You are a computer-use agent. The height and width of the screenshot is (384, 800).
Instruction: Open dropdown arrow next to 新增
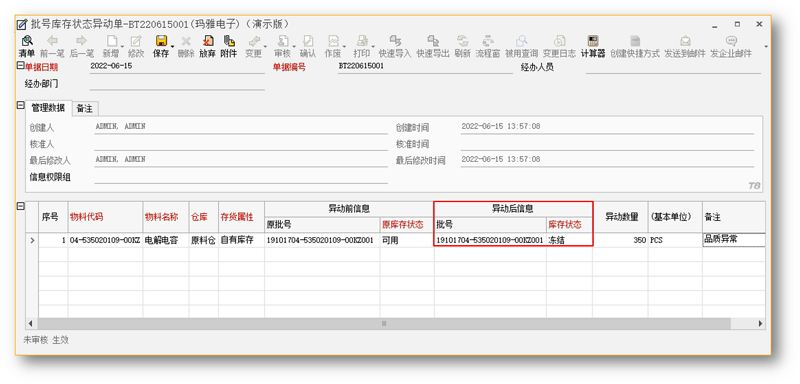point(123,46)
